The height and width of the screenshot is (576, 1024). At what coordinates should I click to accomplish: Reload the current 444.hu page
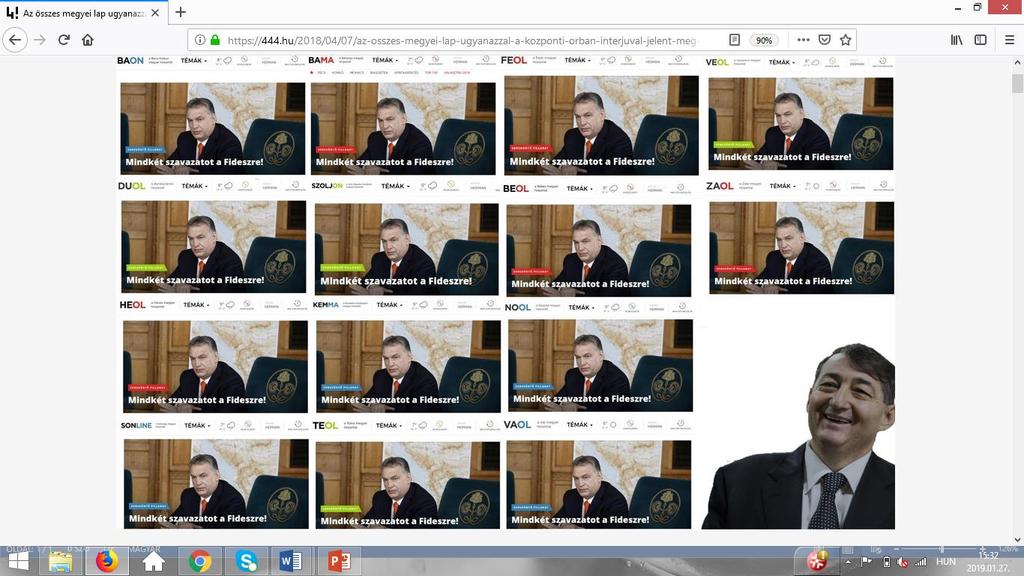pos(64,40)
